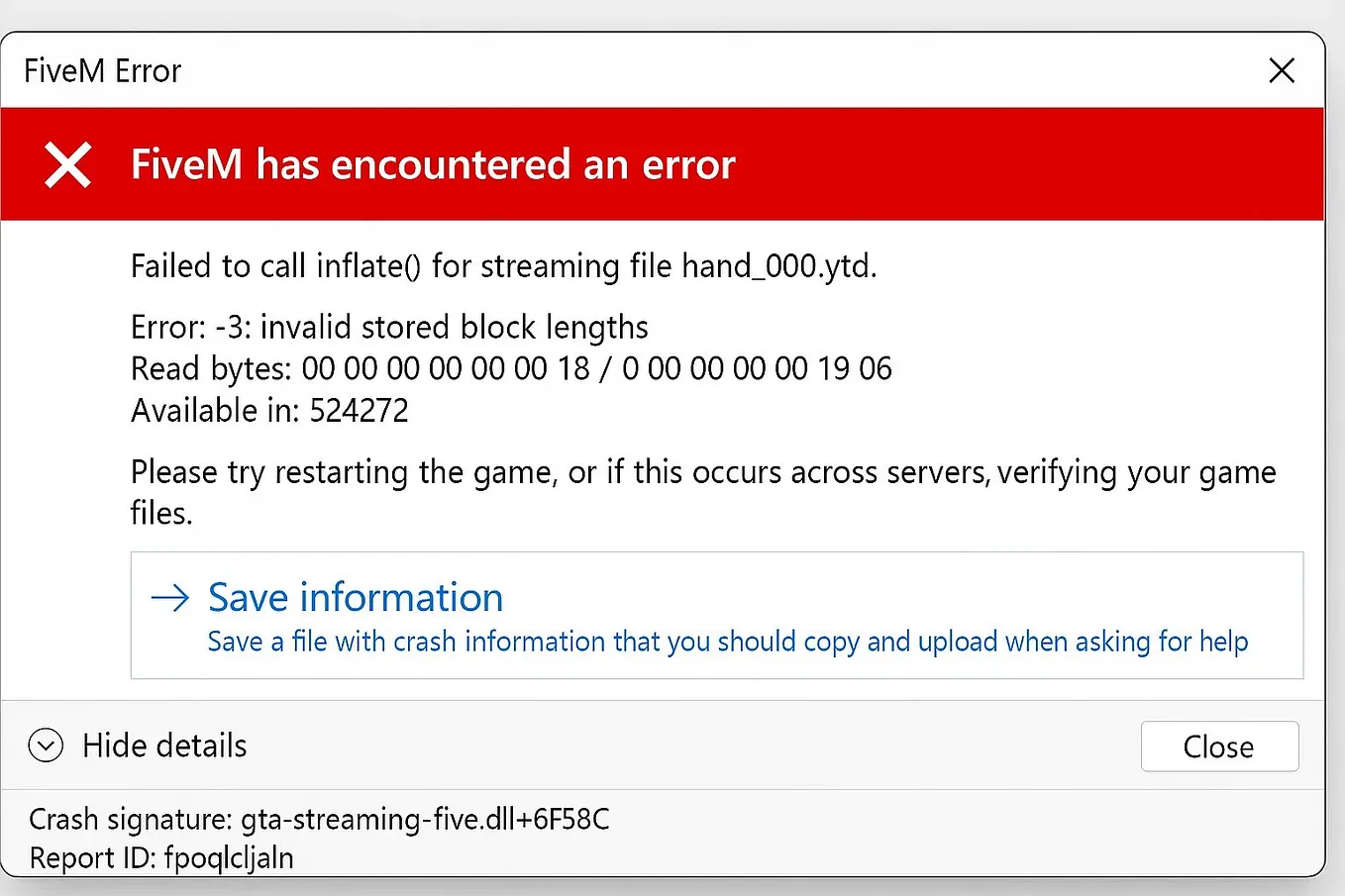Viewport: 1345px width, 896px height.
Task: Dismiss the dialog with the Close button
Action: [x=1219, y=746]
